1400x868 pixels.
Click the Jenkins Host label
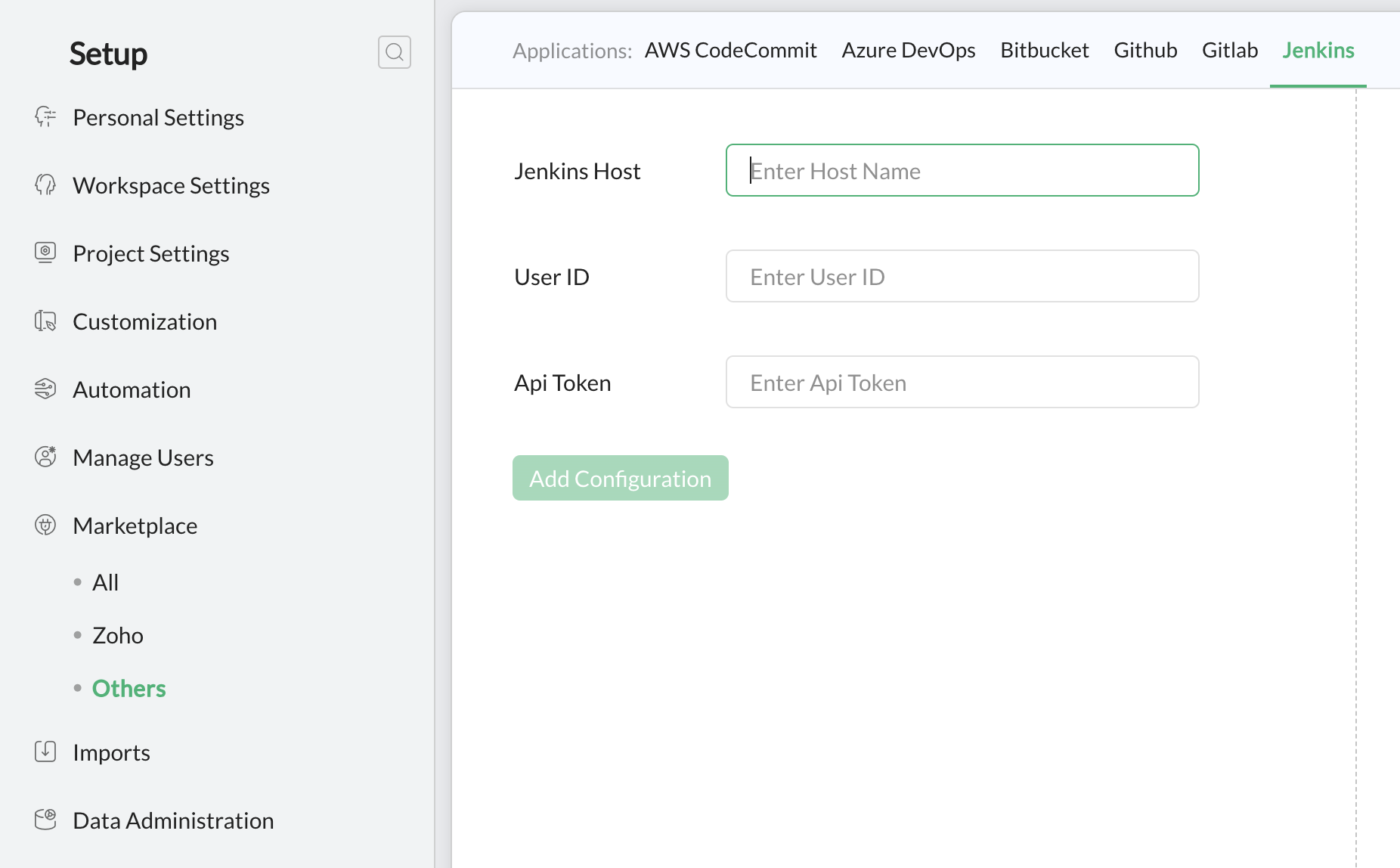coord(578,171)
